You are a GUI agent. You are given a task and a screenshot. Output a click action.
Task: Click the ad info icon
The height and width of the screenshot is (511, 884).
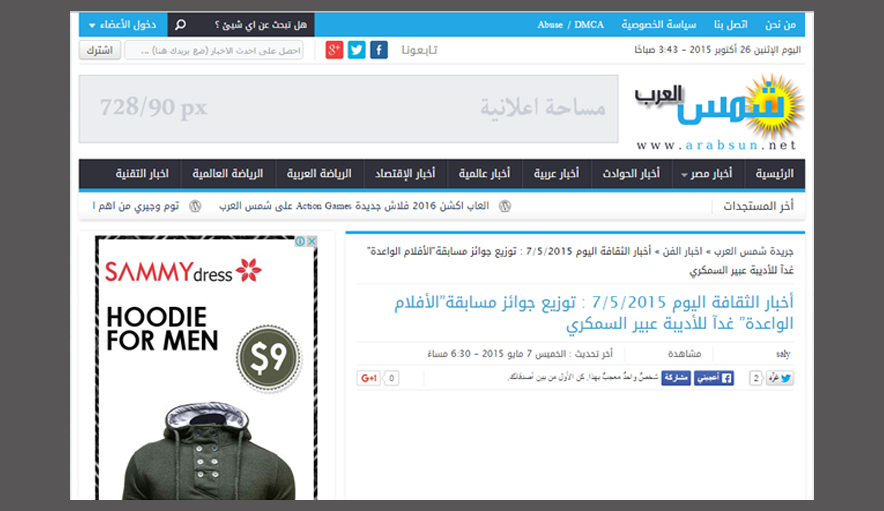coord(299,241)
